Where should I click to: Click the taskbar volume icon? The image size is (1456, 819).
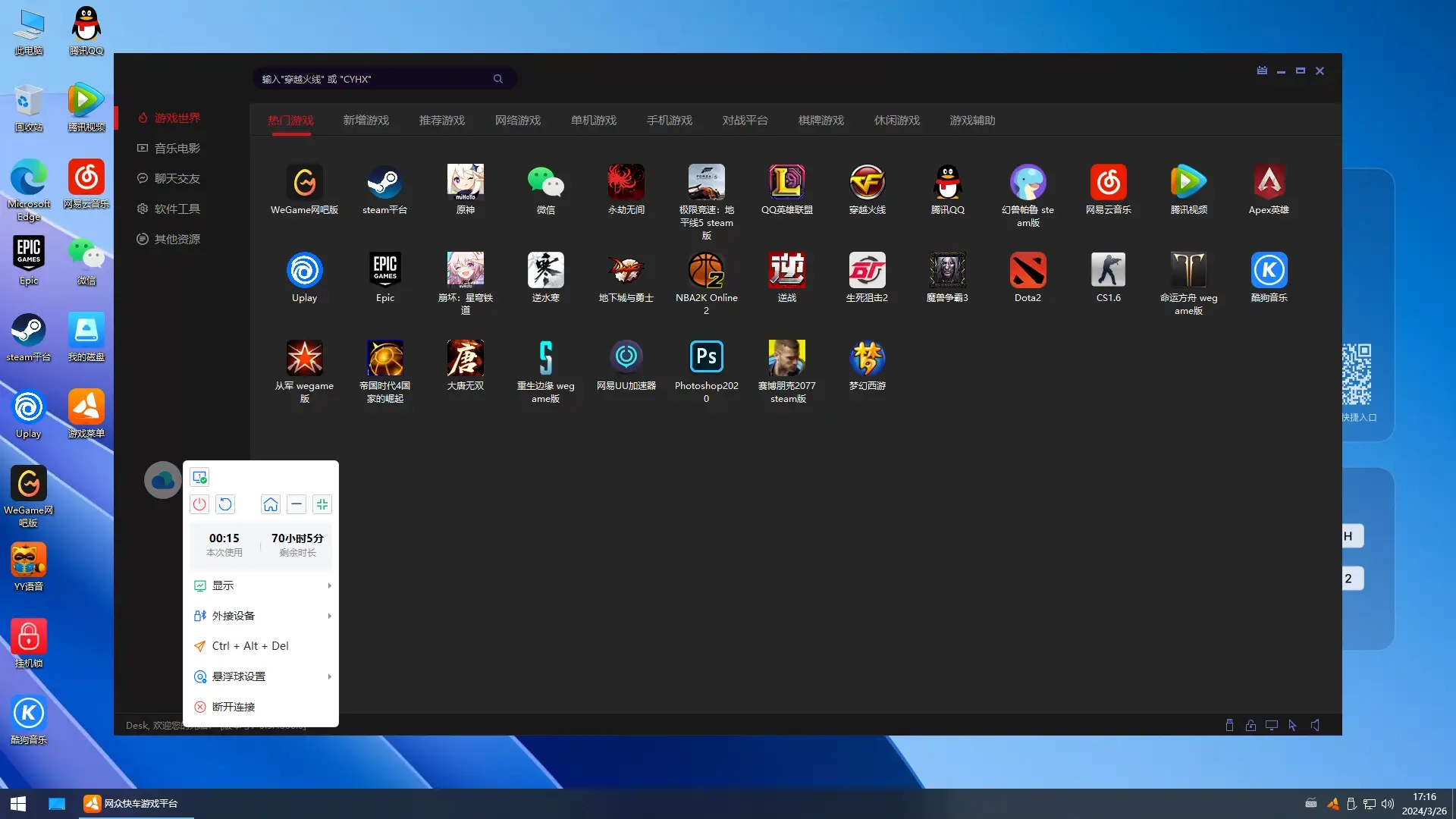point(1388,804)
